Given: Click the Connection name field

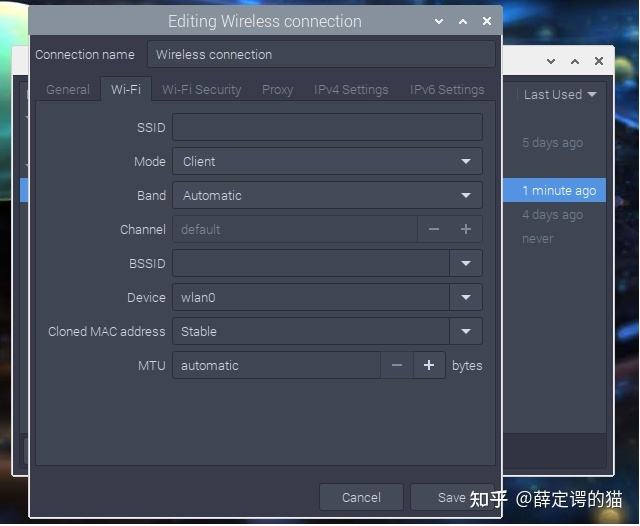Looking at the screenshot, I should [321, 54].
